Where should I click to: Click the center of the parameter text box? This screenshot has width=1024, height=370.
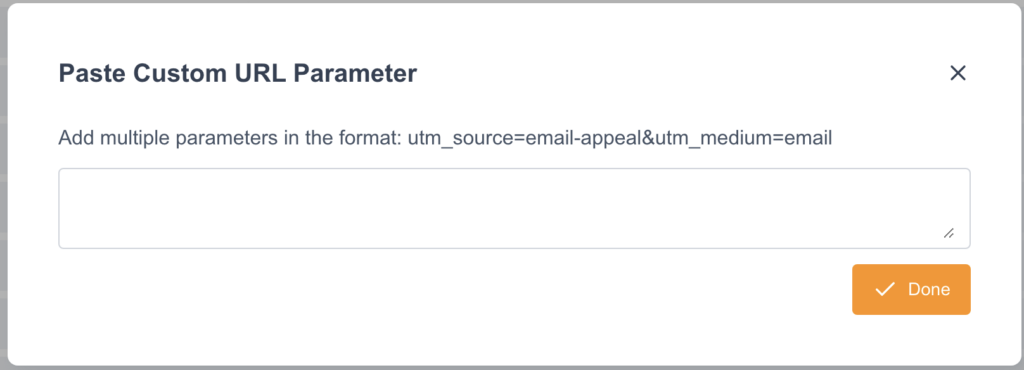click(x=514, y=208)
